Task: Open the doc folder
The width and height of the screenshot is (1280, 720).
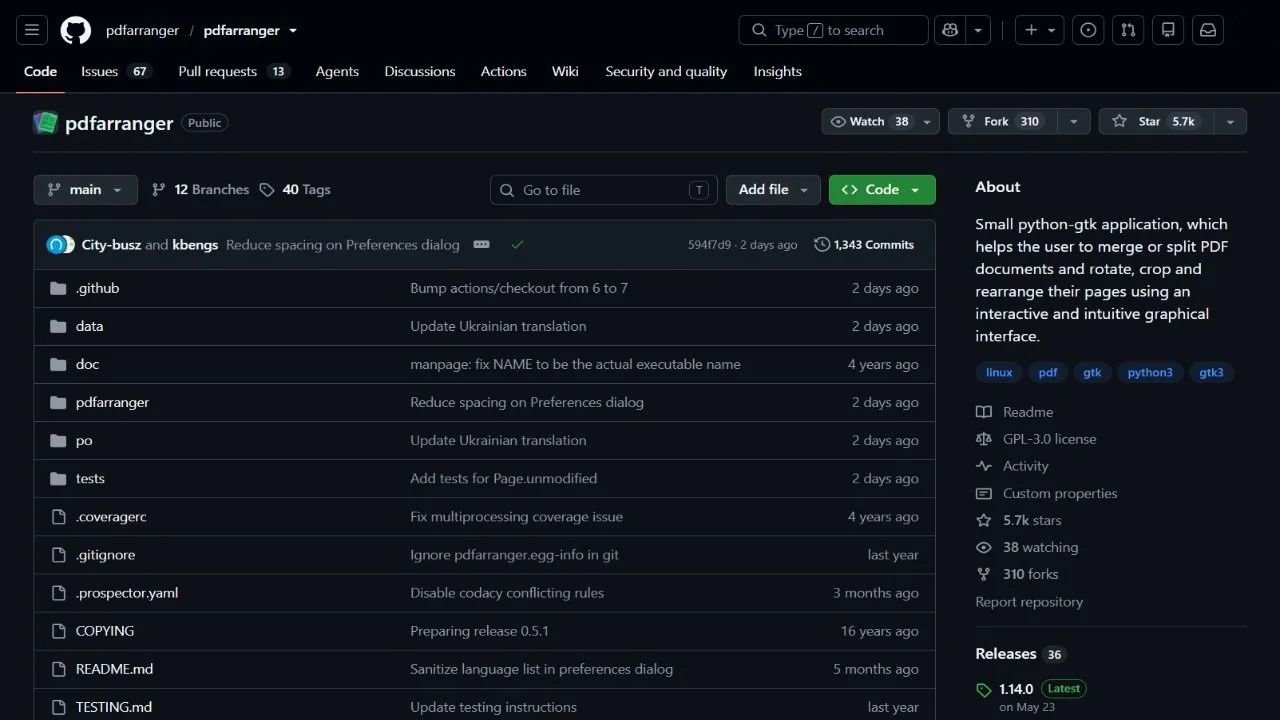Action: point(87,364)
